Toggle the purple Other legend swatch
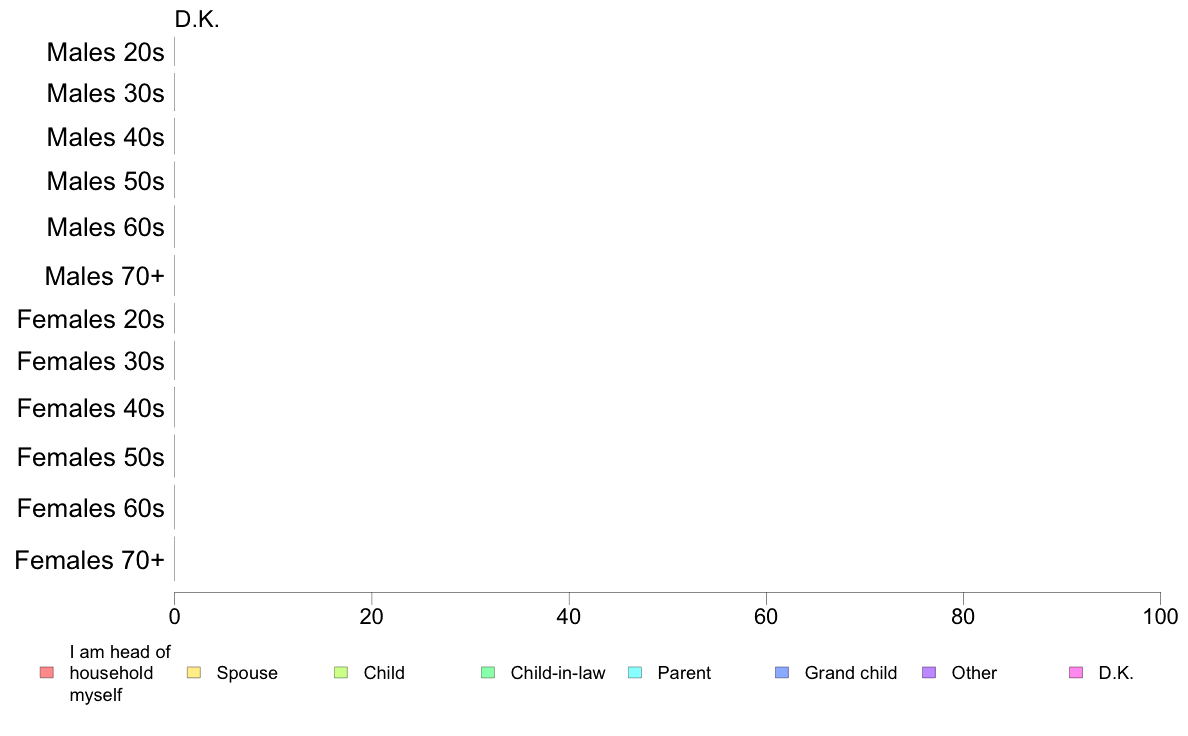This screenshot has width=1188, height=736. (929, 673)
